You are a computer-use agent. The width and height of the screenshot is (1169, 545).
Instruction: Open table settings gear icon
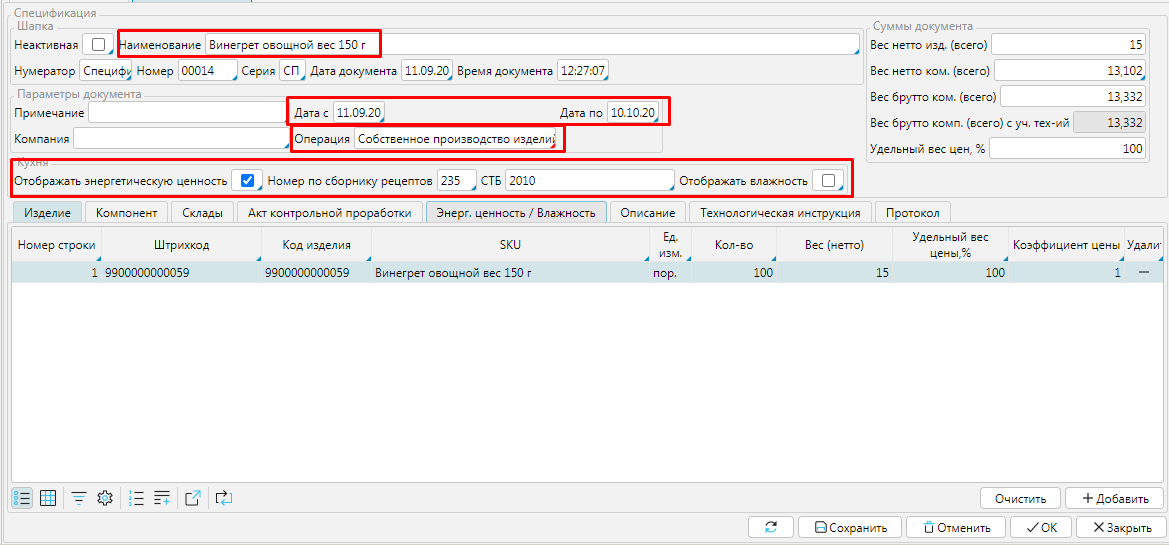click(x=104, y=498)
